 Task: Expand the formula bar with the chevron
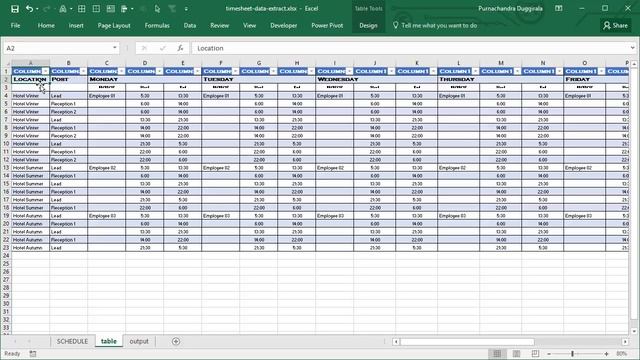632,48
